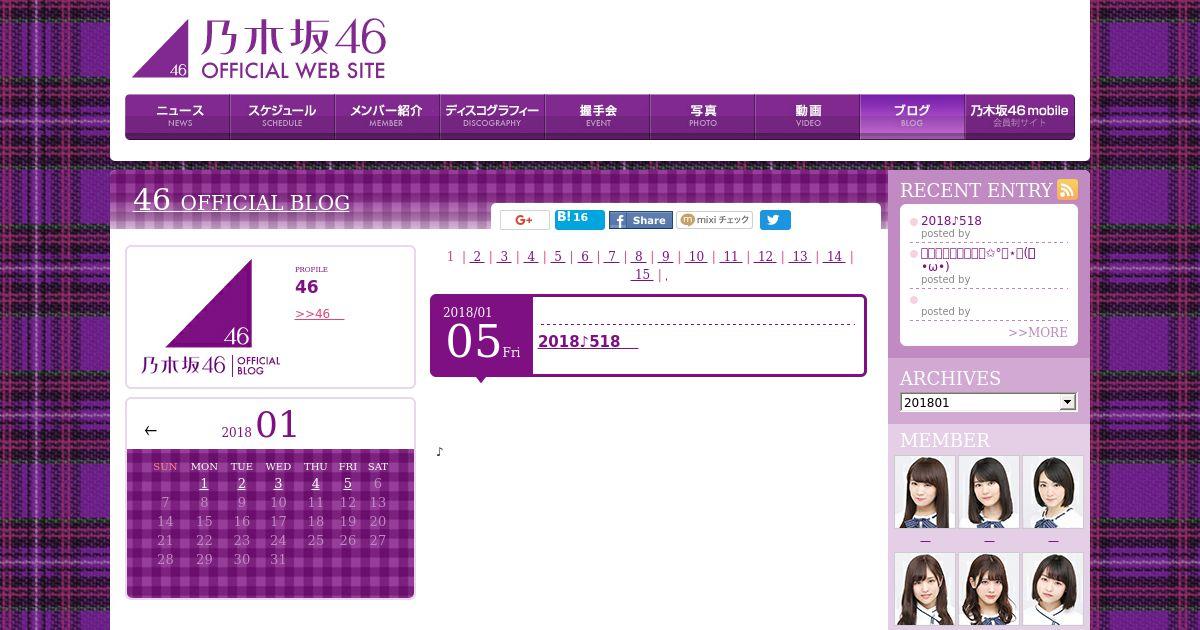Open the Discography navigation tab
This screenshot has height=630, width=1200.
click(492, 116)
